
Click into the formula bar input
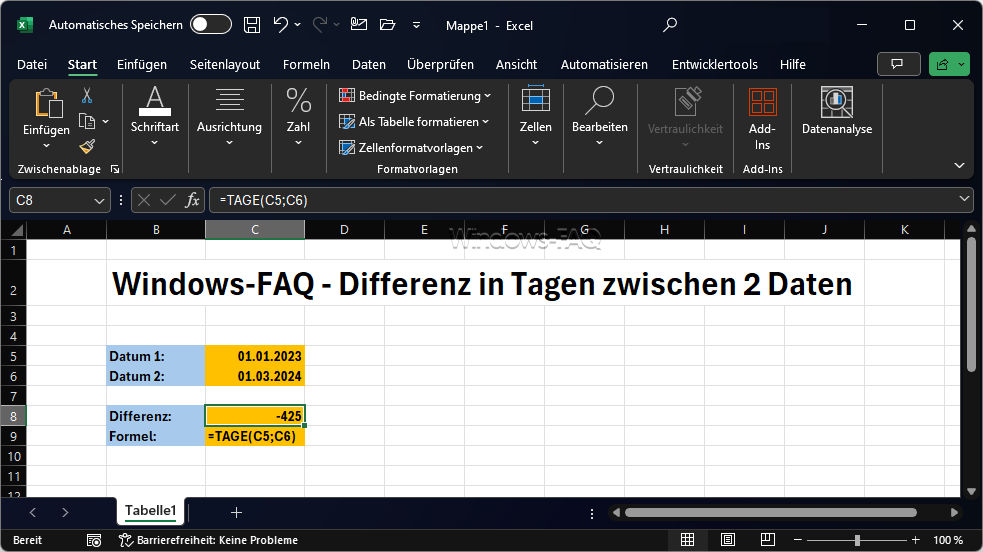(x=582, y=200)
